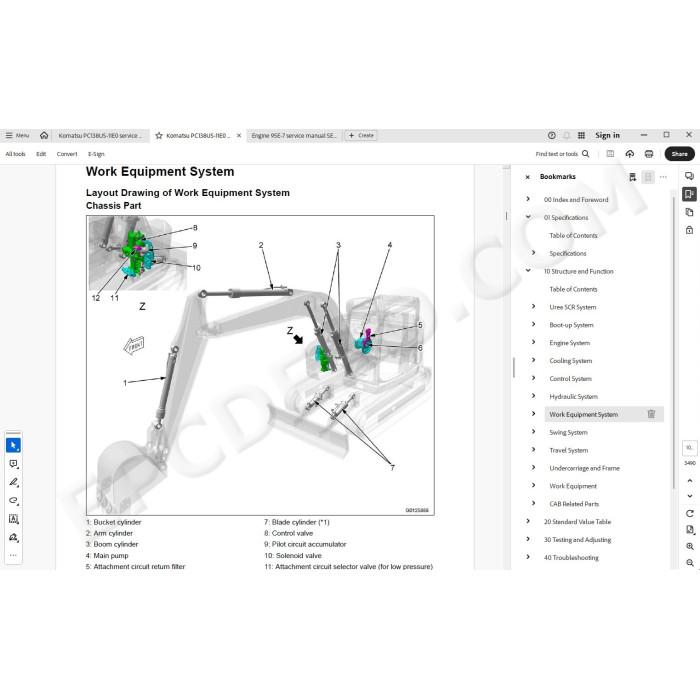Expand the Boot-up System bookmark
The width and height of the screenshot is (700, 700).
[533, 324]
